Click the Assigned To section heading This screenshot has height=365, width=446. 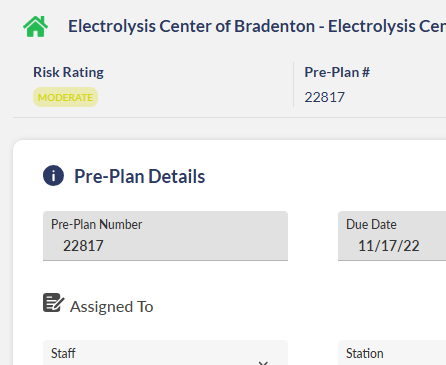[111, 307]
